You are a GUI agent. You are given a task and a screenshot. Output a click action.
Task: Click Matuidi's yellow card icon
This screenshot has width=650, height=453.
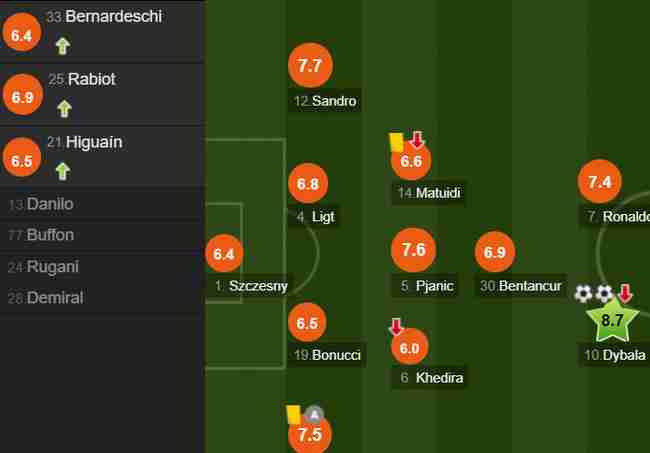(x=396, y=142)
